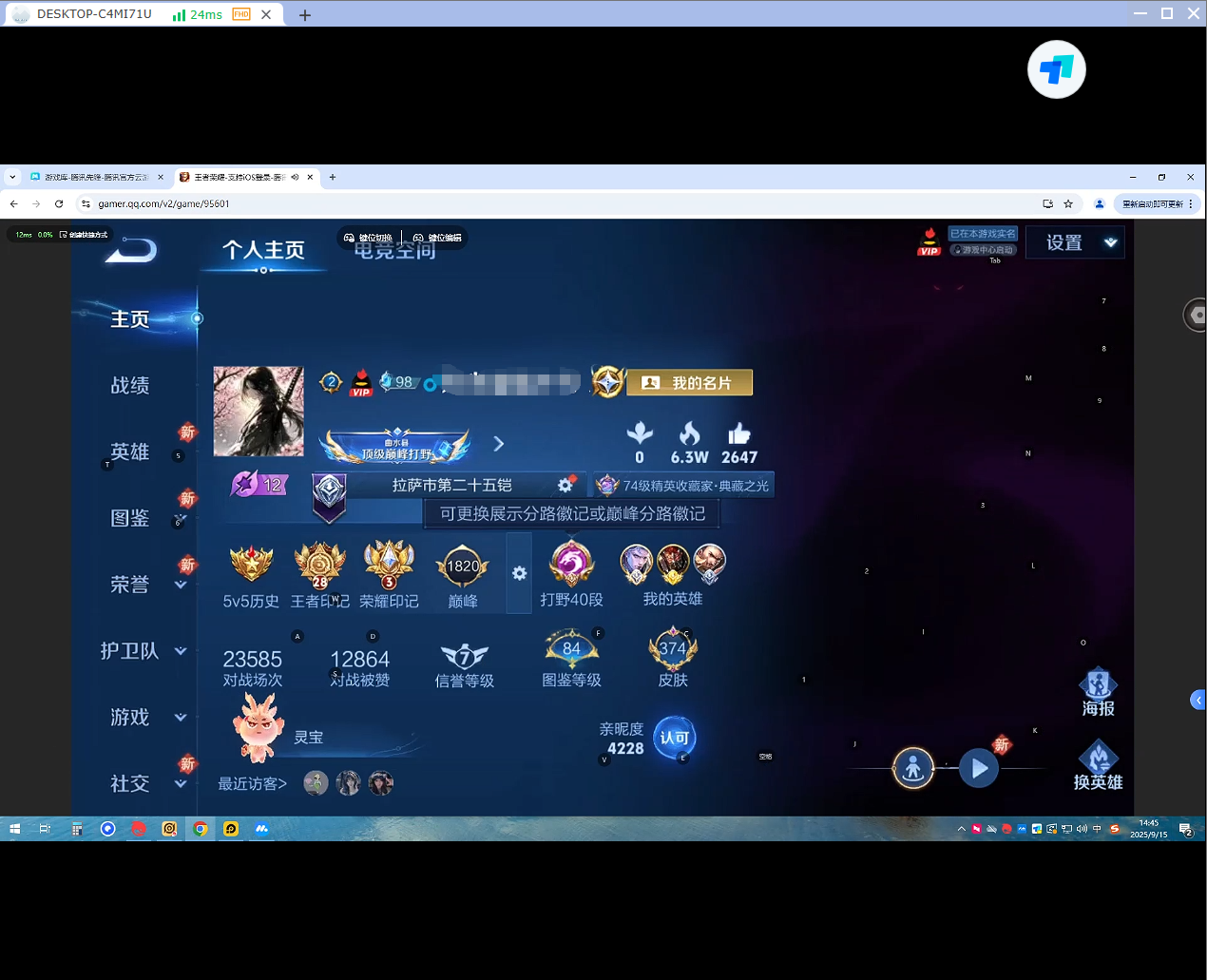Expand the 社交 sidebar section
The width and height of the screenshot is (1207, 980).
(181, 784)
